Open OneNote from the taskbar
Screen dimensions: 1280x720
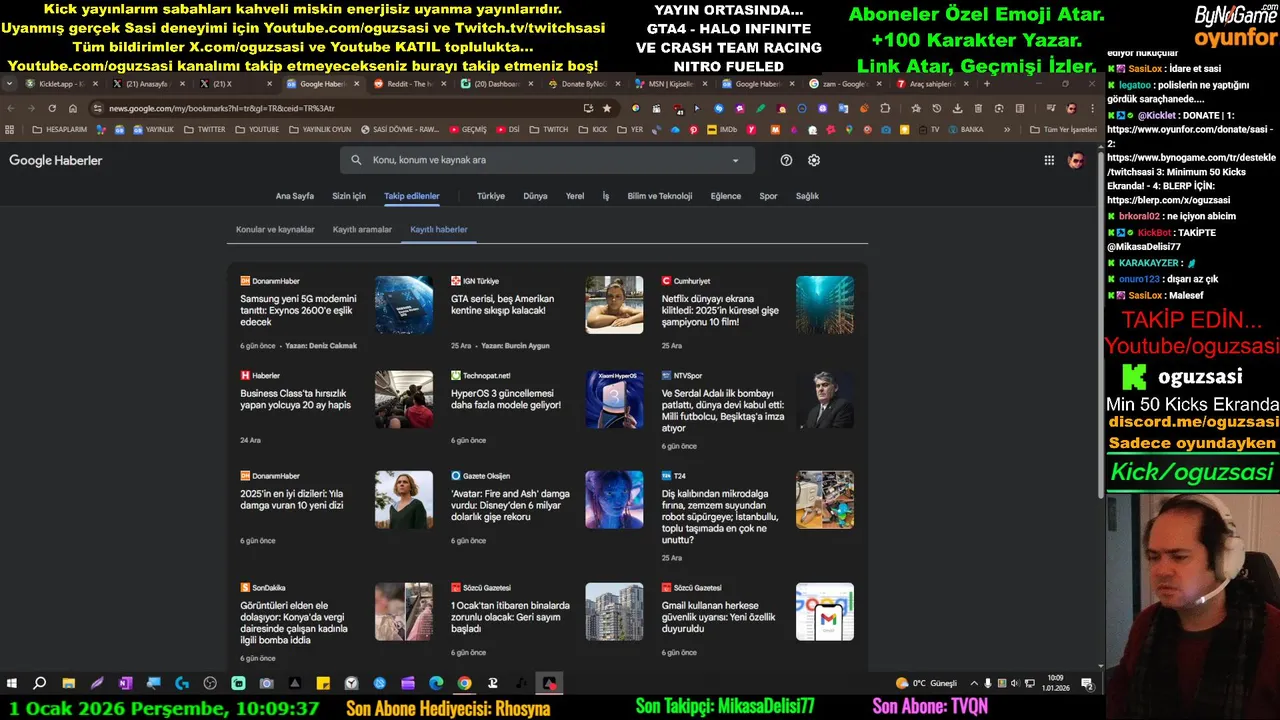point(125,684)
